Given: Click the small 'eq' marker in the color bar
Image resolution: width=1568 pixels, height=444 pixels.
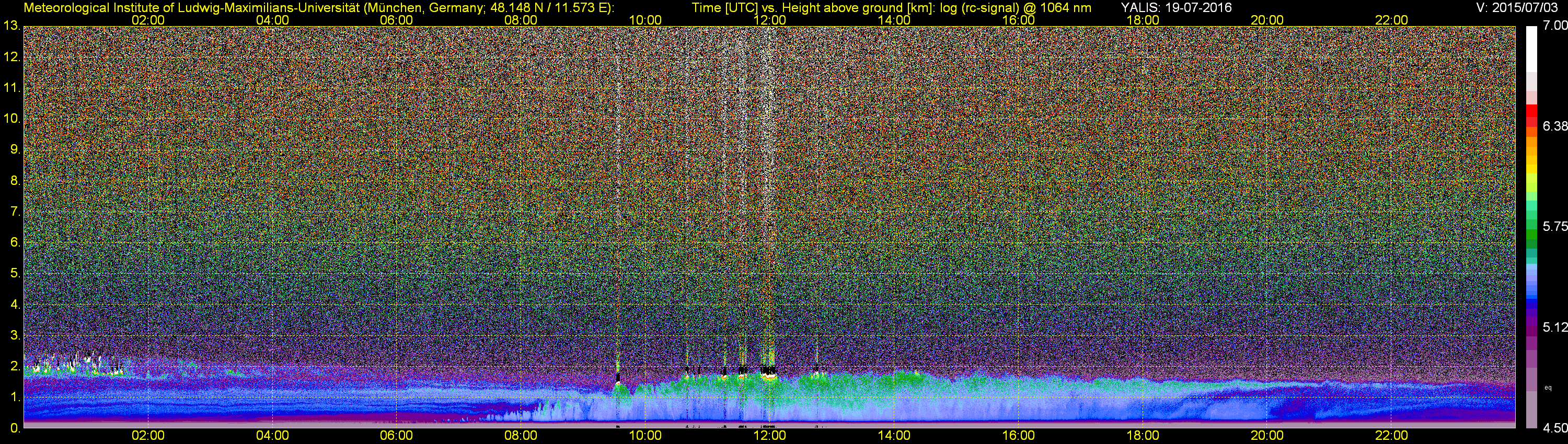Looking at the screenshot, I should point(1548,388).
